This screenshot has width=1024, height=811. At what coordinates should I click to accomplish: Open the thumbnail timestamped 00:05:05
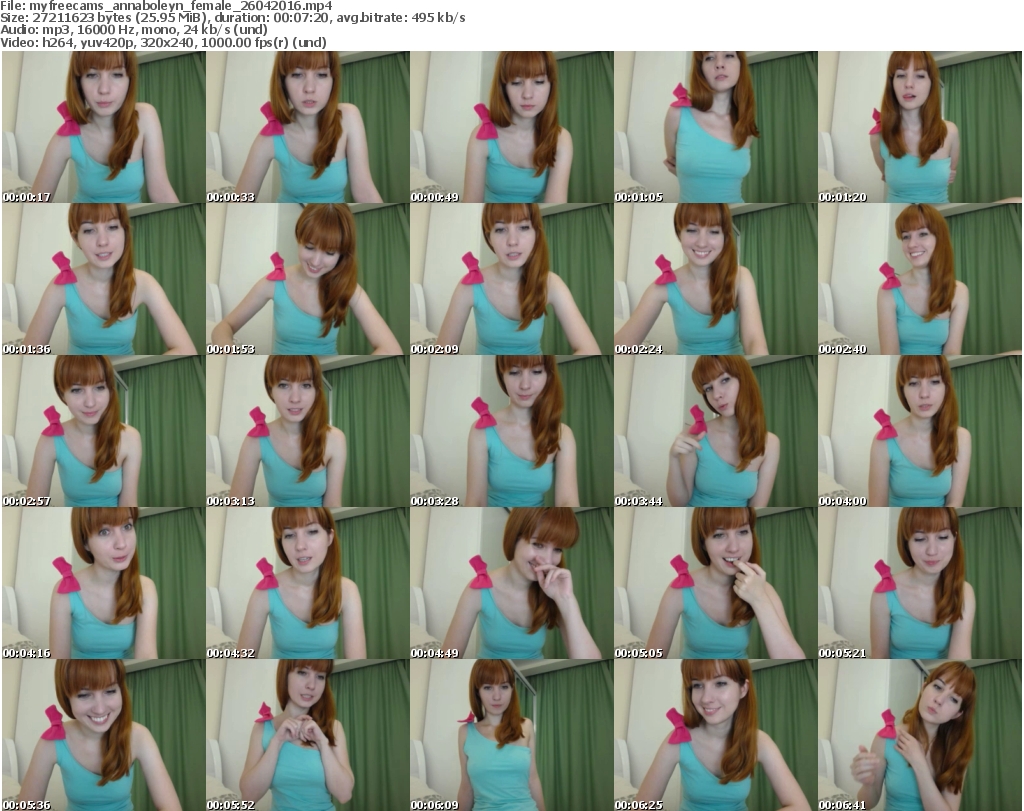pyautogui.click(x=715, y=584)
